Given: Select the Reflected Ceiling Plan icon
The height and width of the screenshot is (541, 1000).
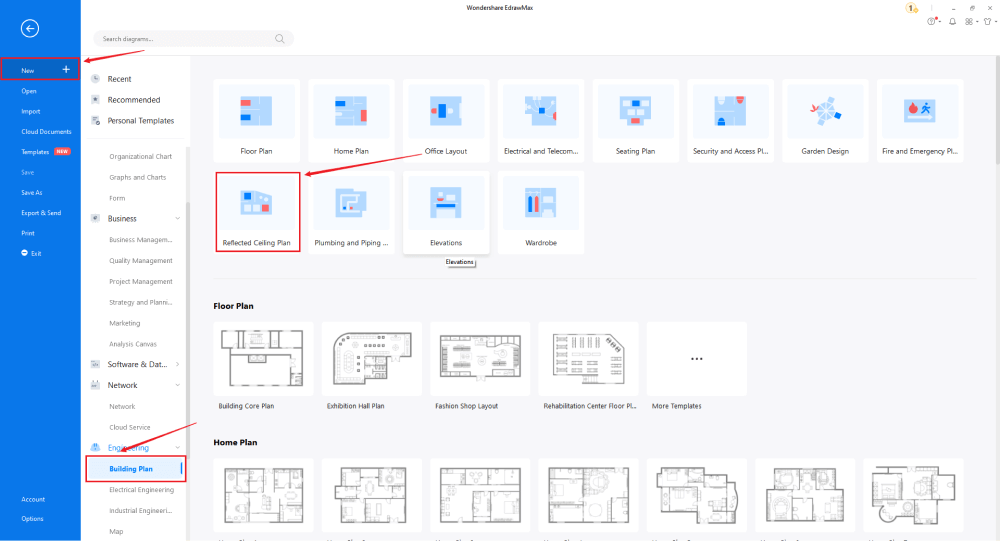Looking at the screenshot, I should pos(256,202).
